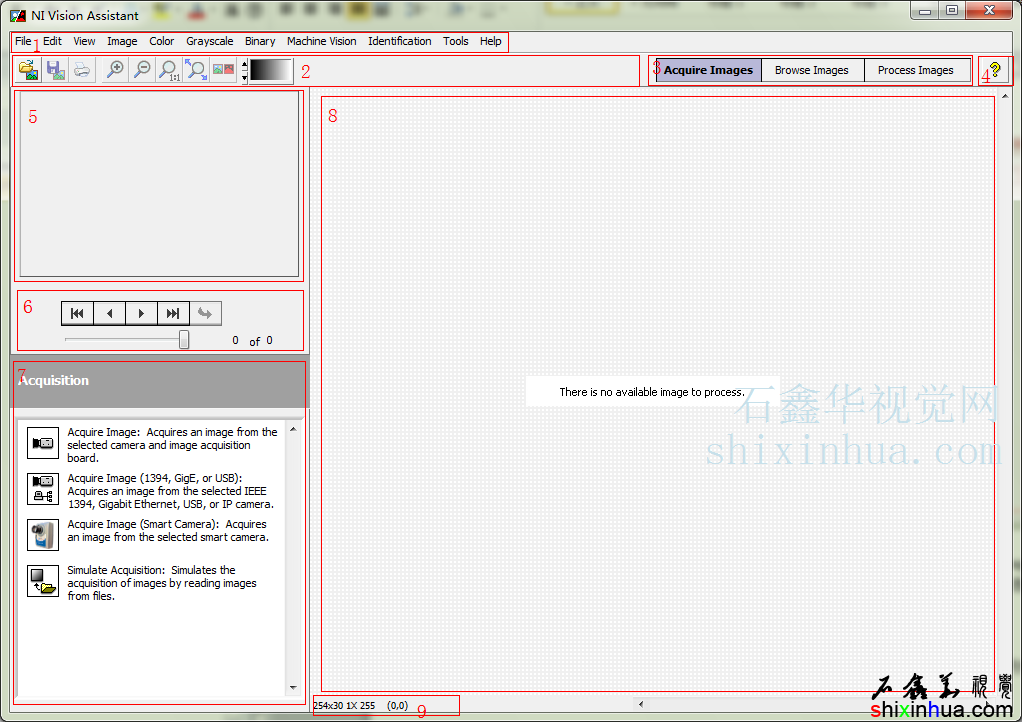This screenshot has width=1022, height=722.
Task: Select the Acquire Images mode button
Action: coord(708,70)
